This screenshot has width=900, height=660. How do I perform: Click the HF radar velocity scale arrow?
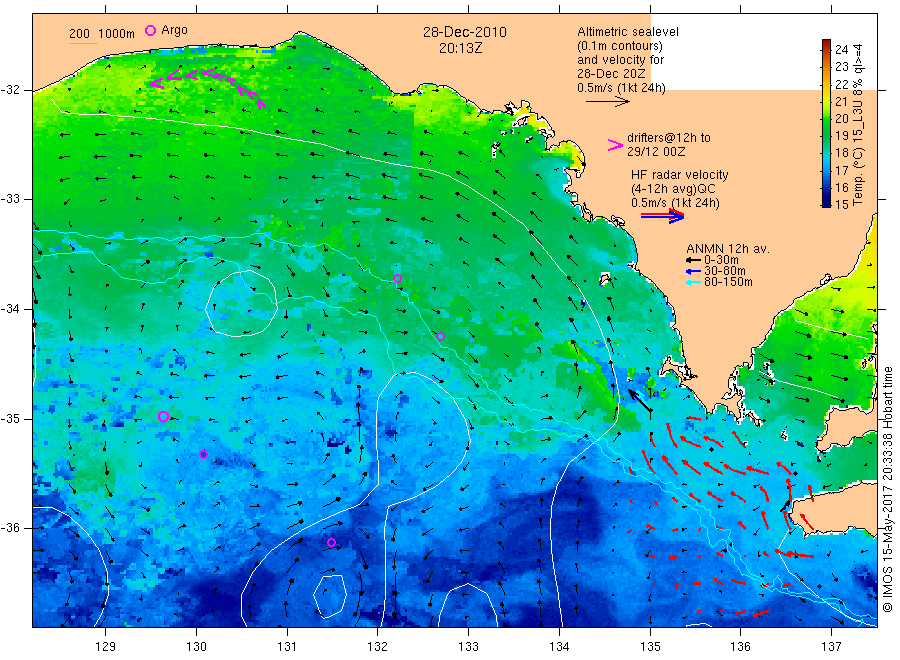[662, 216]
